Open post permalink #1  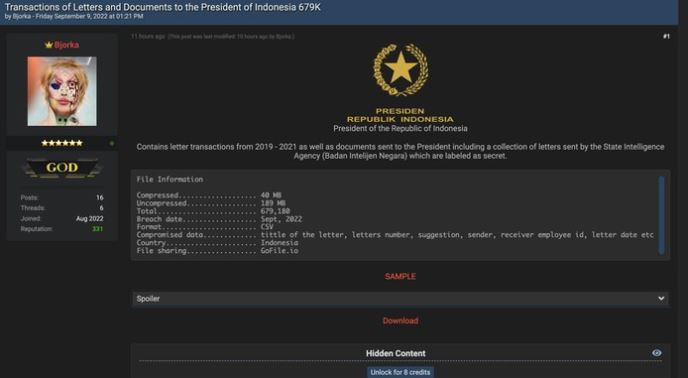(666, 36)
